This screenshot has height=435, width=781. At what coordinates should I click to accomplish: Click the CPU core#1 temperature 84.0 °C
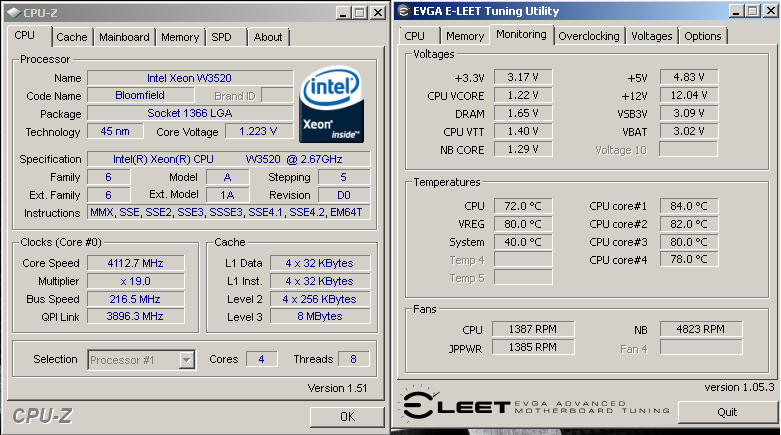pos(689,206)
